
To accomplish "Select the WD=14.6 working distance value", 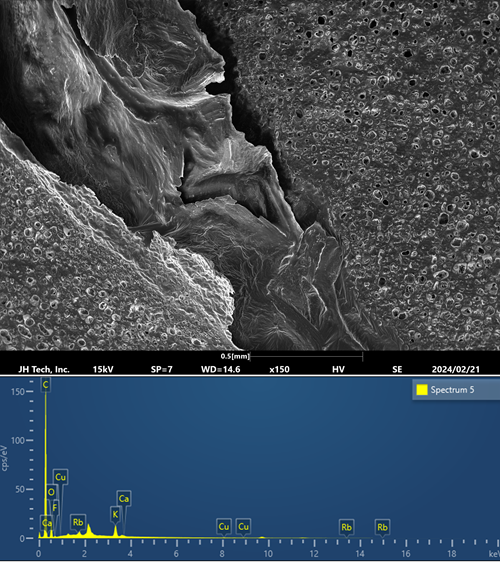I will point(221,369).
